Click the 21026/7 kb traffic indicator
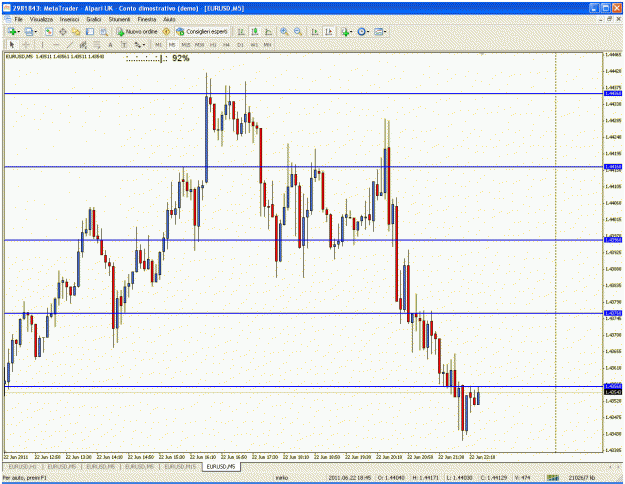The height and width of the screenshot is (484, 625). [582, 478]
